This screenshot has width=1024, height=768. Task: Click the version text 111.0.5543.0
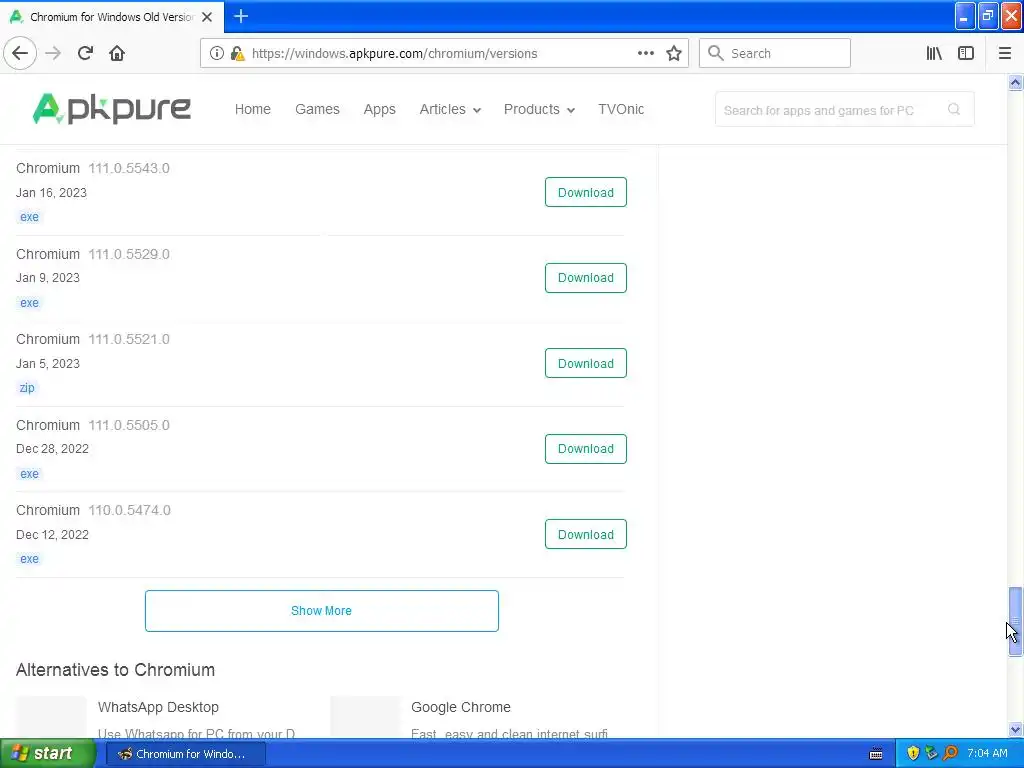pyautogui.click(x=129, y=168)
